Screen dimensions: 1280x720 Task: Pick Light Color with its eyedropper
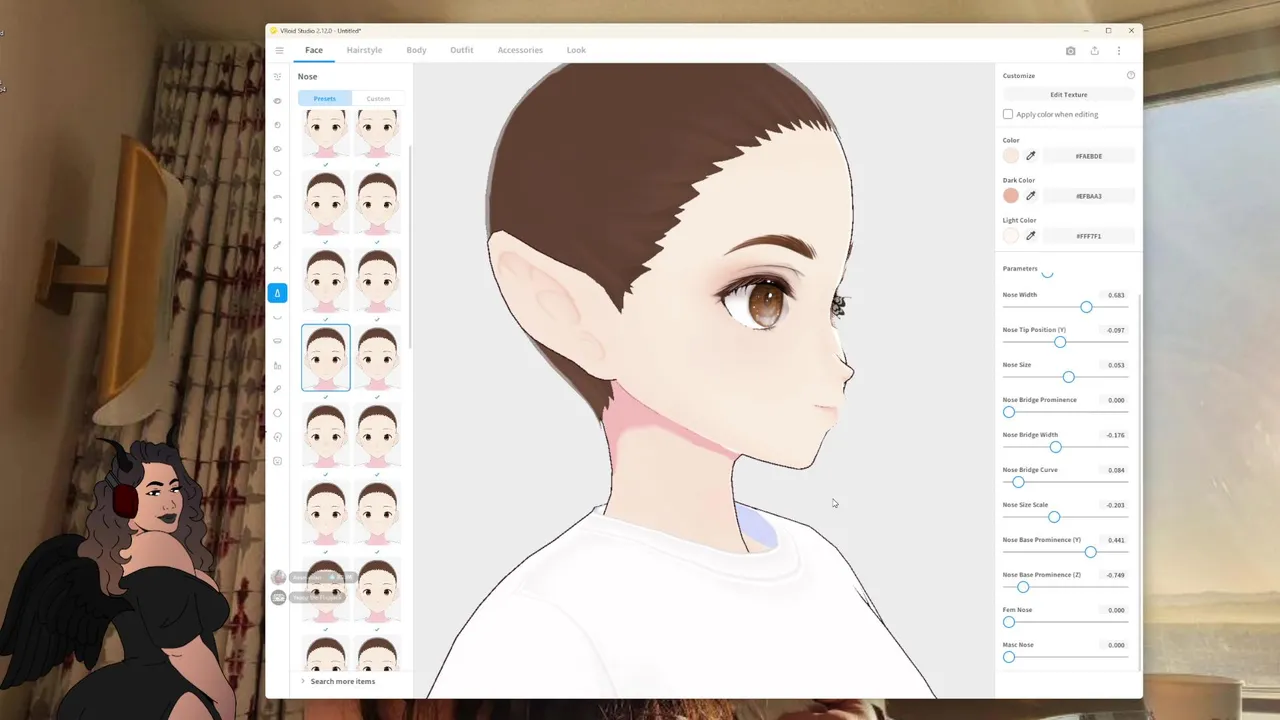[x=1031, y=236]
